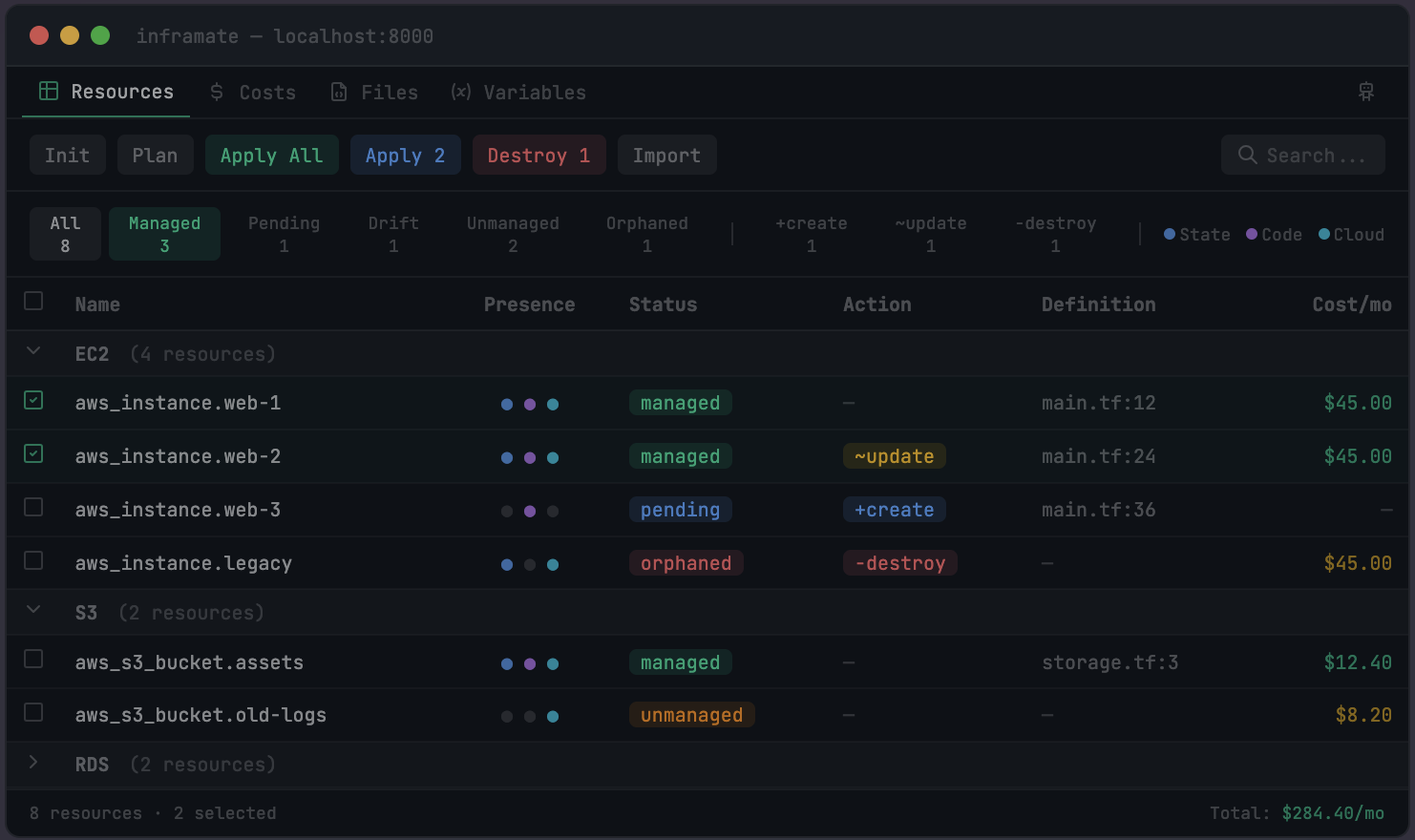Screen dimensions: 1415x840
Task: Click the Resources table icon
Action: pyautogui.click(x=49, y=92)
